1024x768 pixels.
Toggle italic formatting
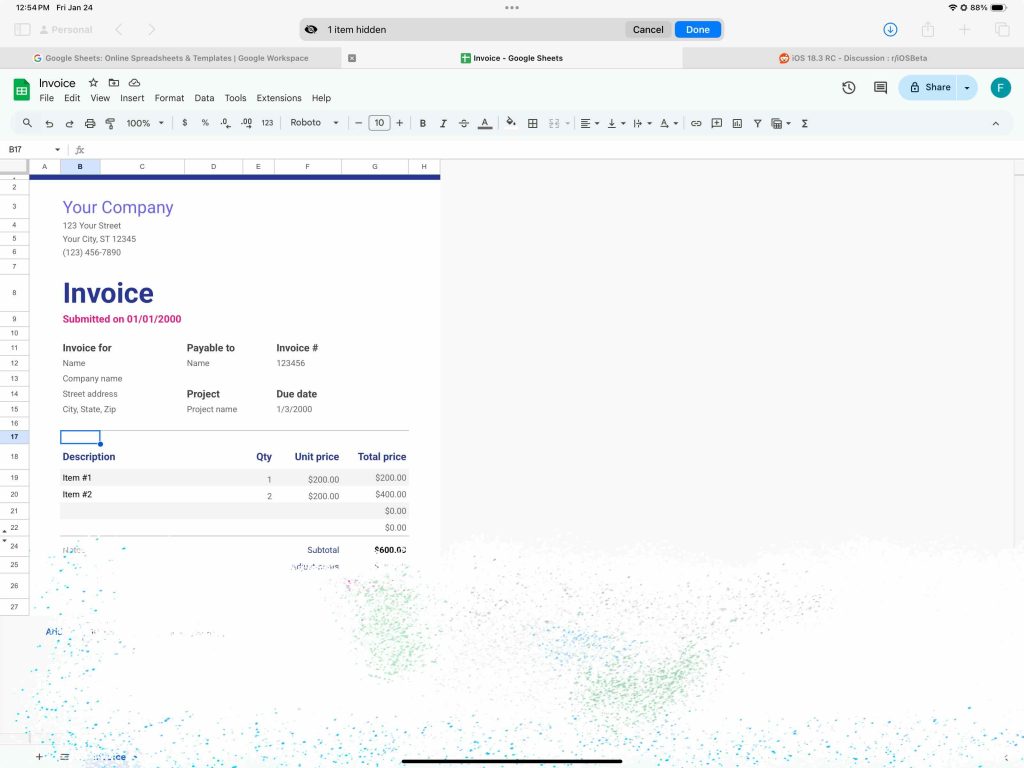[443, 123]
